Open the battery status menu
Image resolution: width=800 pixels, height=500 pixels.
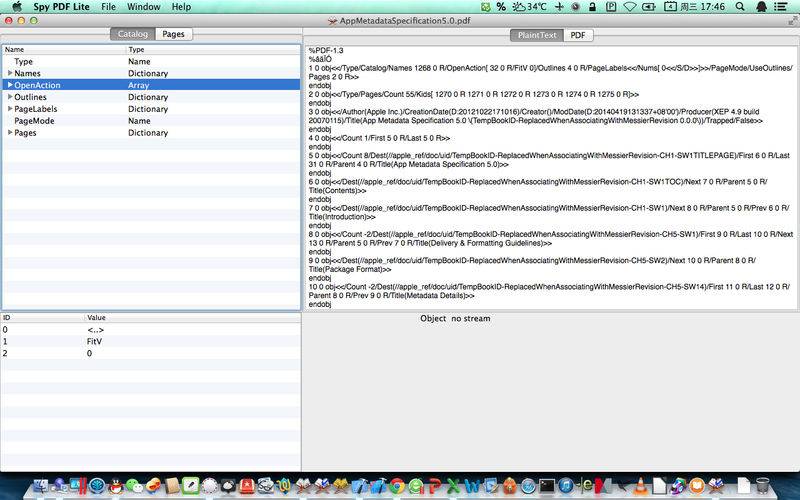tap(649, 7)
